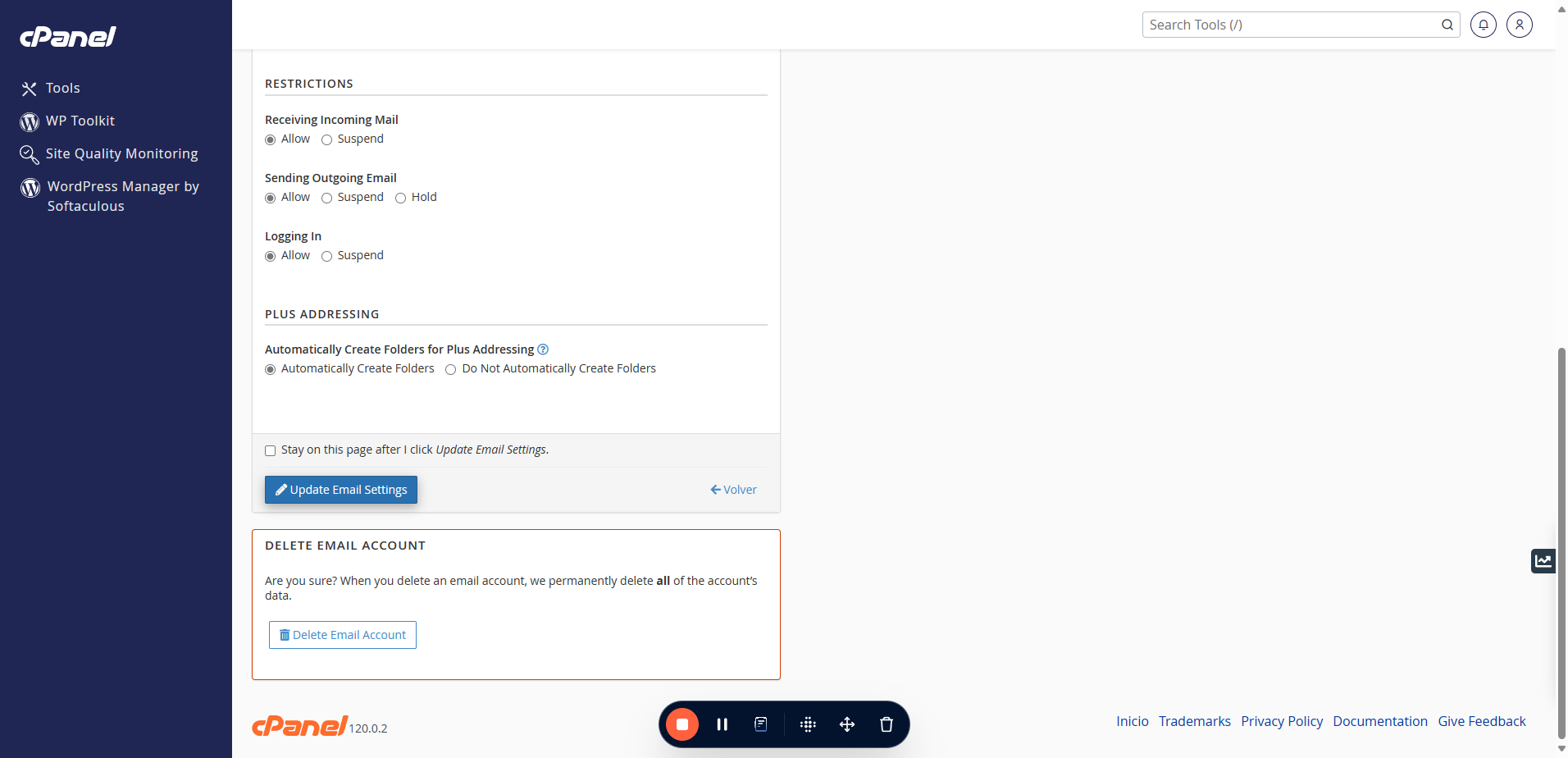Click the WP Toolkit WordPress icon
This screenshot has height=758, width=1568.
(30, 121)
